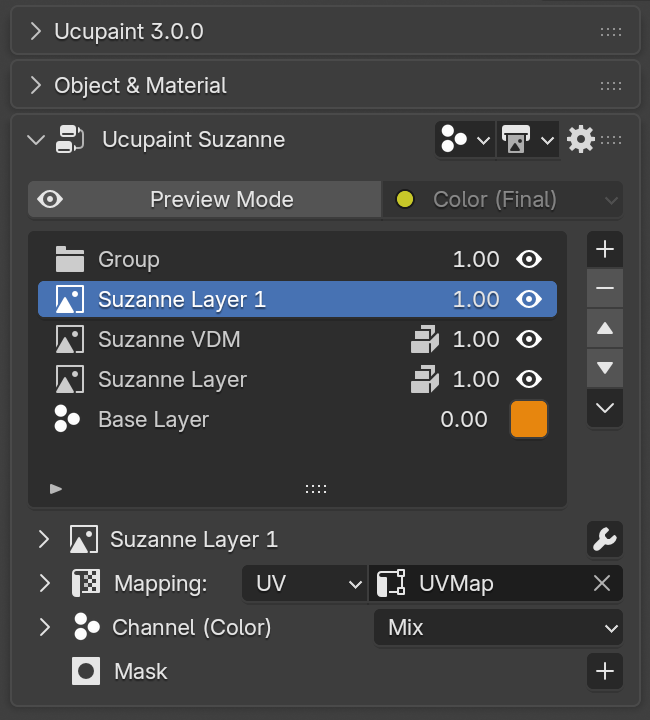Viewport: 650px width, 720px height.
Task: Click the Suzanne Layer image icon in list
Action: (70, 379)
